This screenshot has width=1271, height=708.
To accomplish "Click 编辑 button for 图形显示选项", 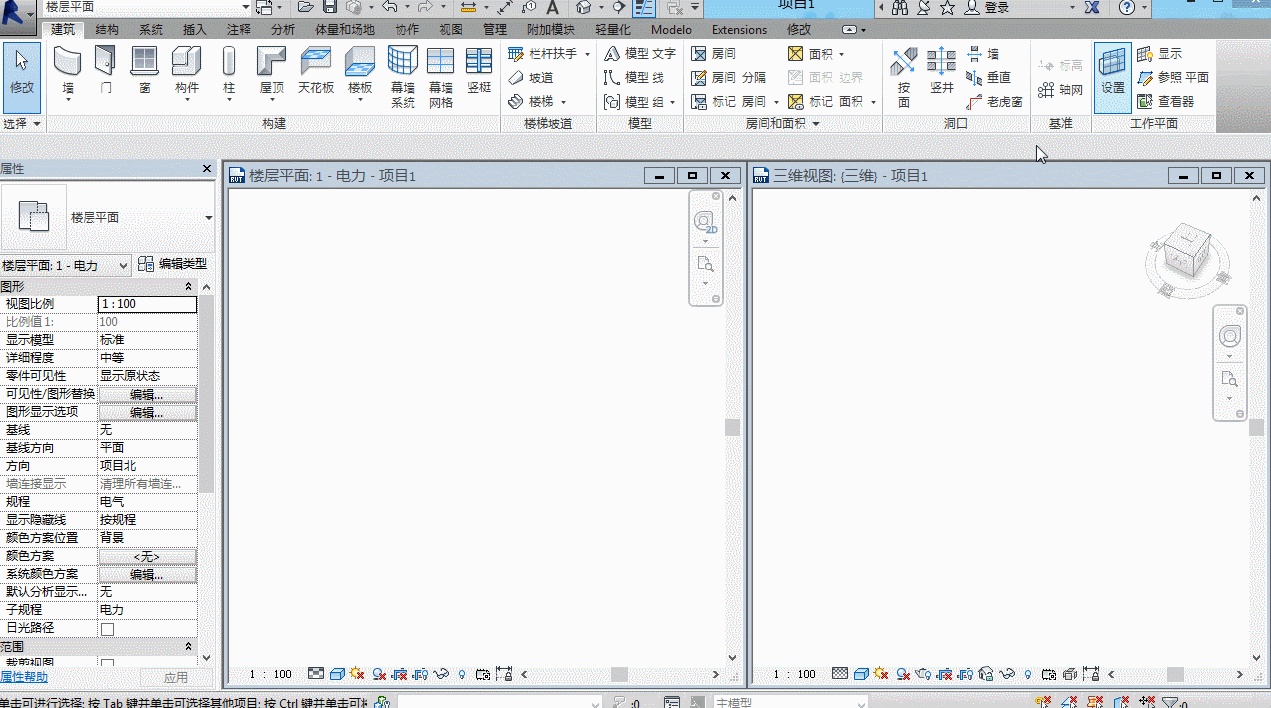I will (147, 412).
